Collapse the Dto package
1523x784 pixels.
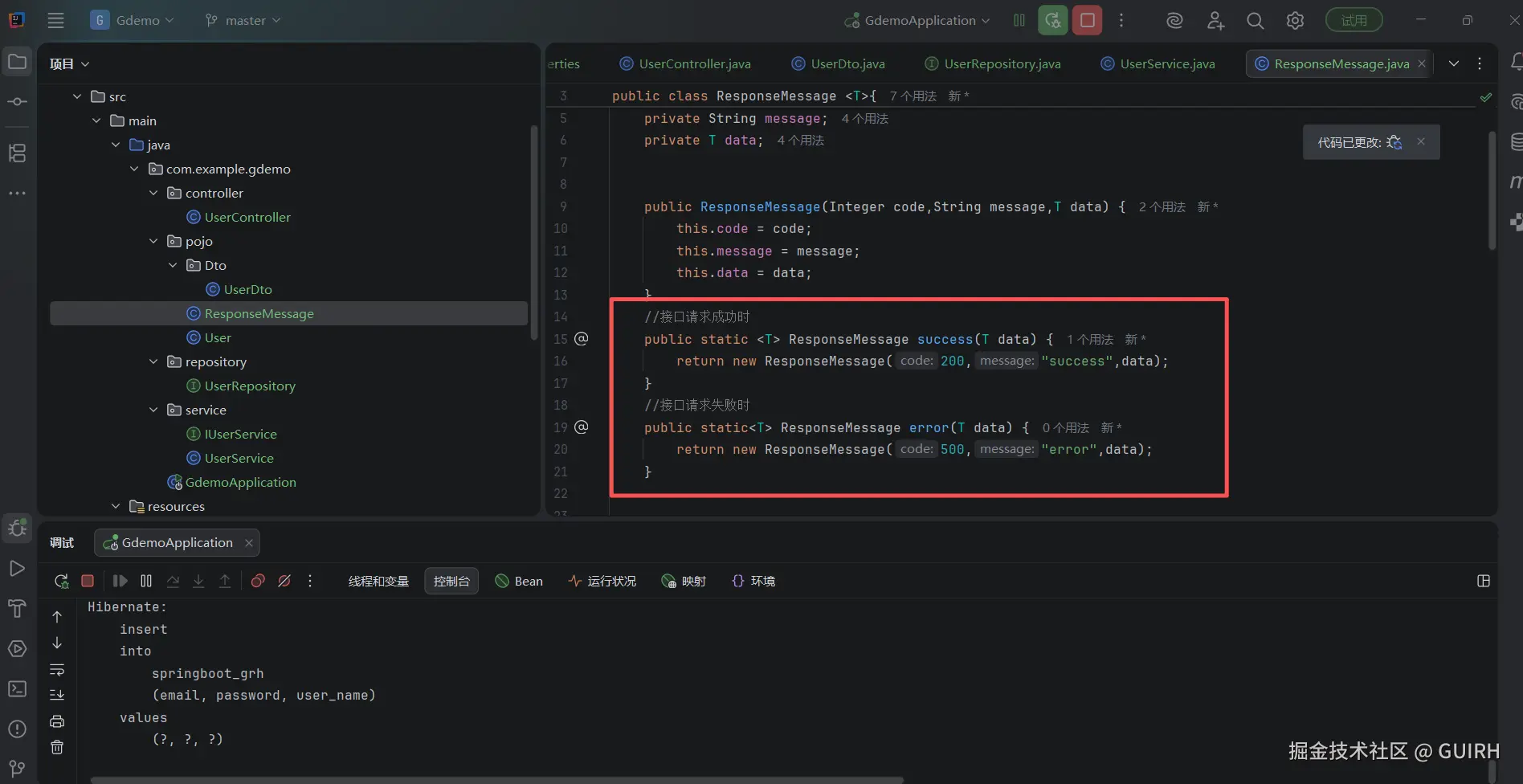coord(173,265)
